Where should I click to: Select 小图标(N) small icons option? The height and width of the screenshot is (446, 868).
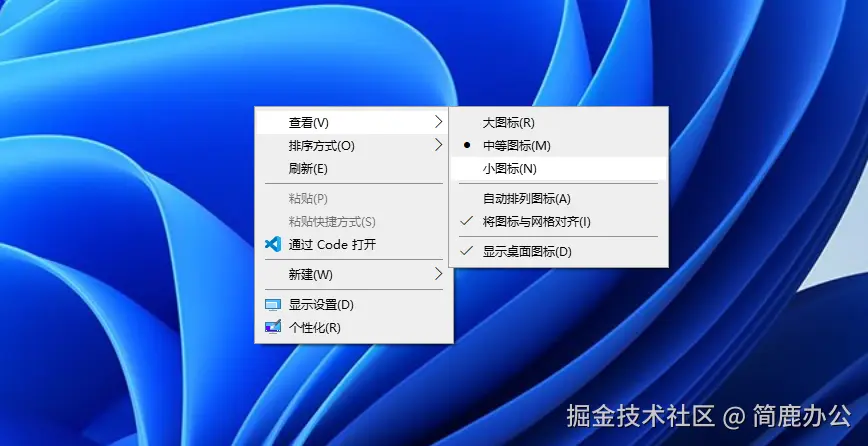558,169
